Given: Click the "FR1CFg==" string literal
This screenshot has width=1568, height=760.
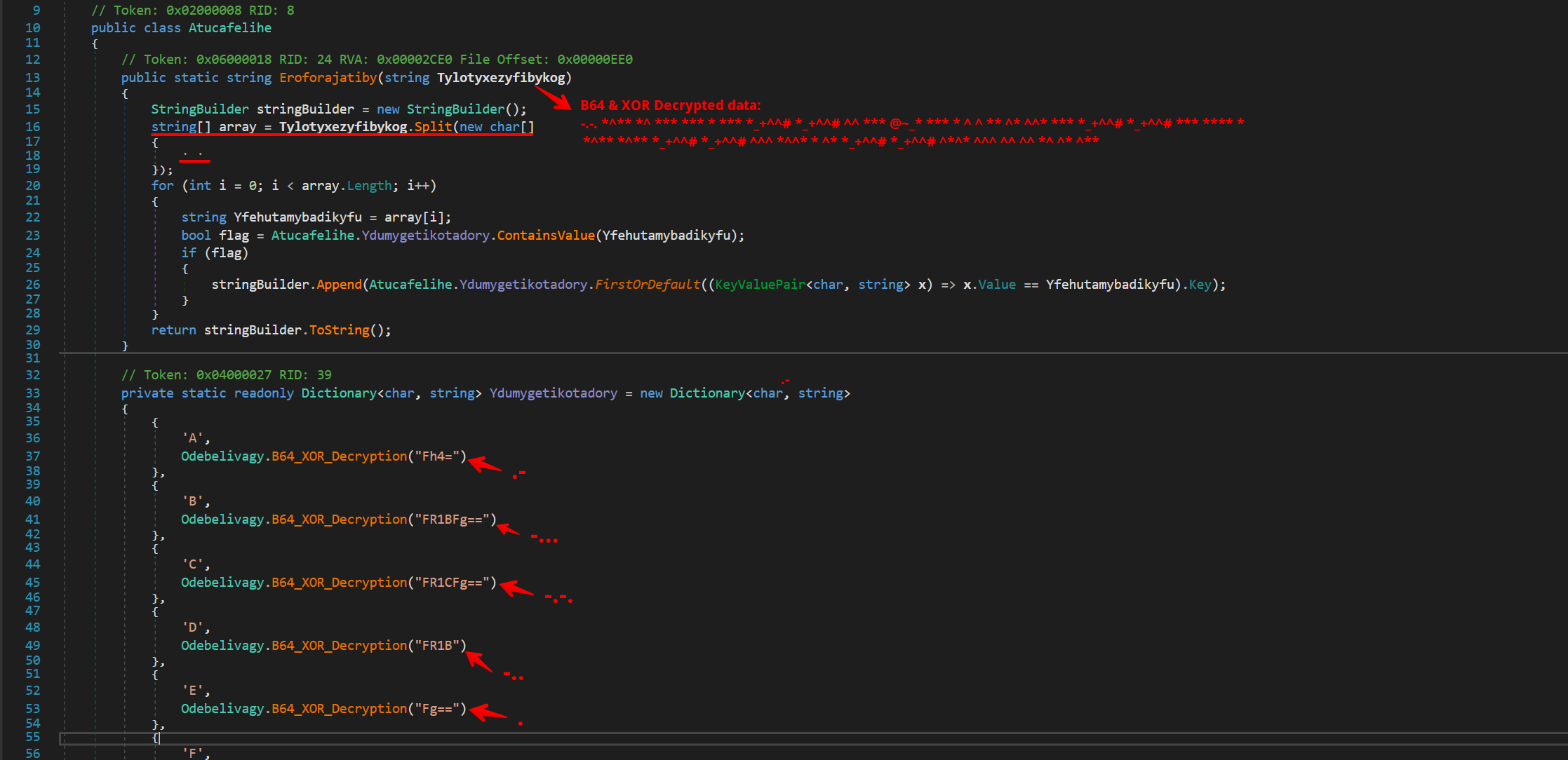Looking at the screenshot, I should tap(452, 583).
